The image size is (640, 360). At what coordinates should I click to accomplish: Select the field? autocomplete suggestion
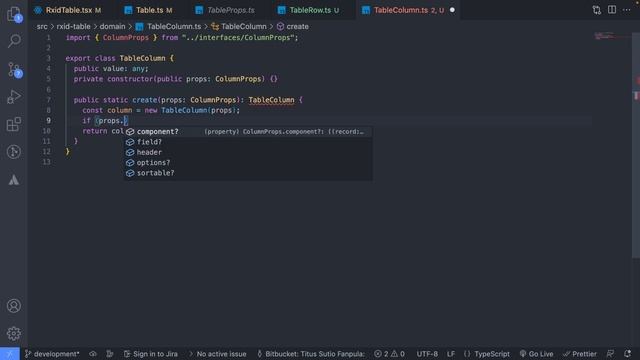[248, 142]
